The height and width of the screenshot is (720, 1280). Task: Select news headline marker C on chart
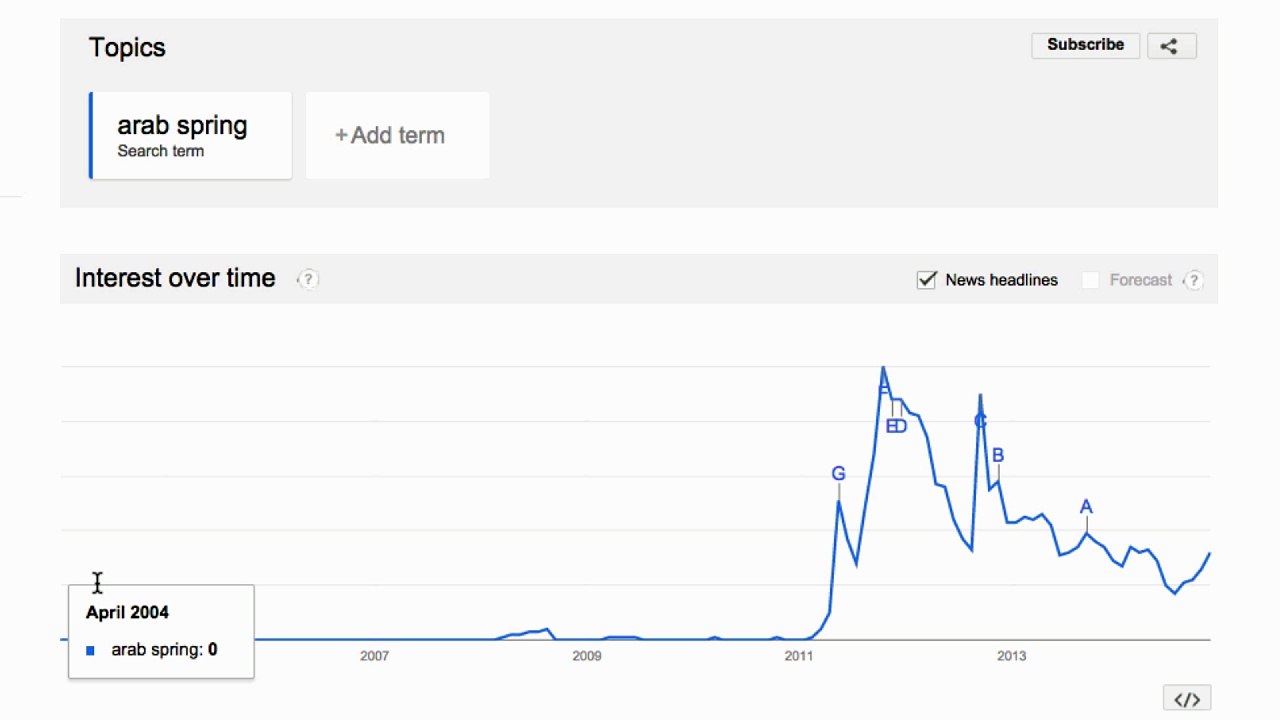(980, 422)
